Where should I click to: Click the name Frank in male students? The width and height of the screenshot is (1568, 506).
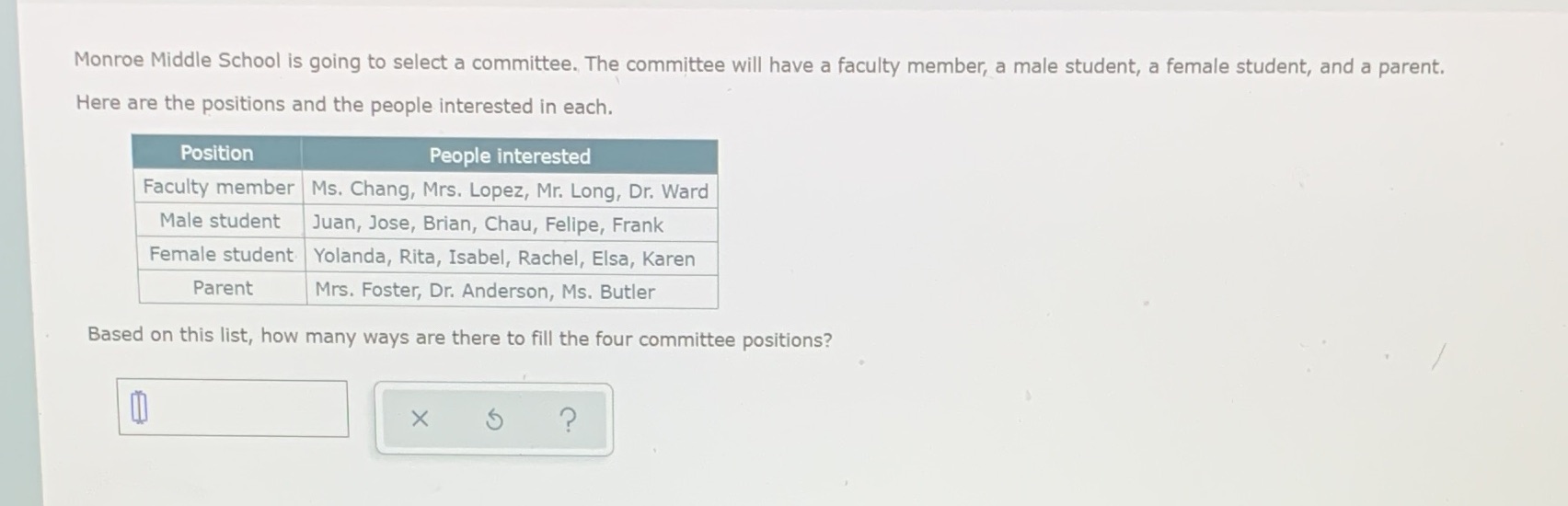[638, 225]
